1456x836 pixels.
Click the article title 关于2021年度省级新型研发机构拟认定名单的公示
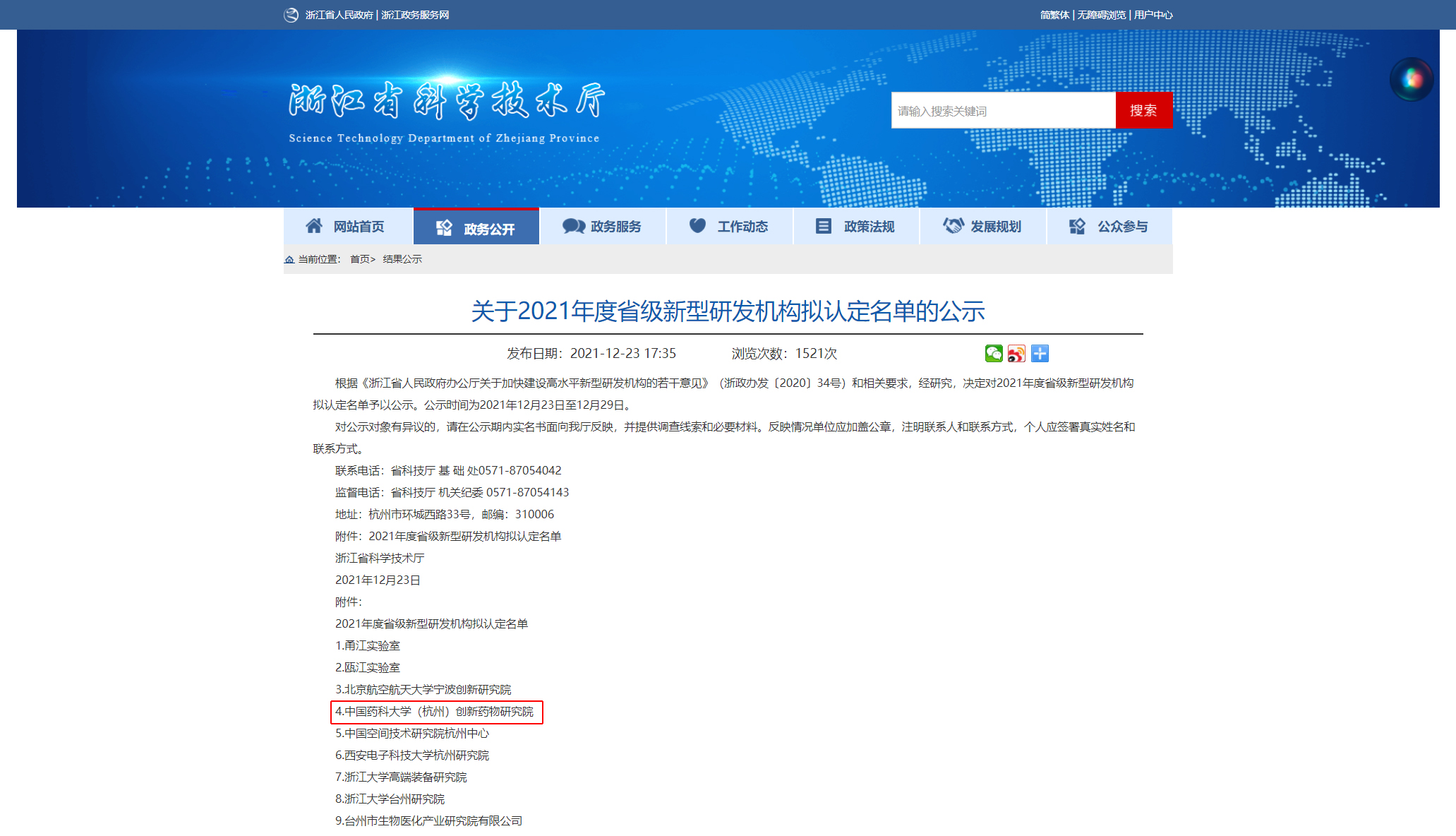click(x=728, y=311)
